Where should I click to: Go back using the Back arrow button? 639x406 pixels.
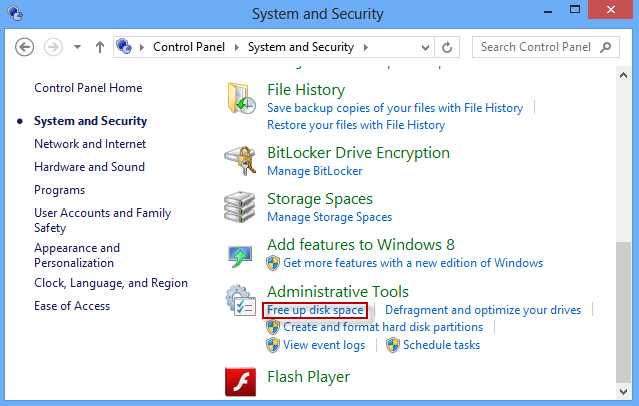click(x=26, y=47)
